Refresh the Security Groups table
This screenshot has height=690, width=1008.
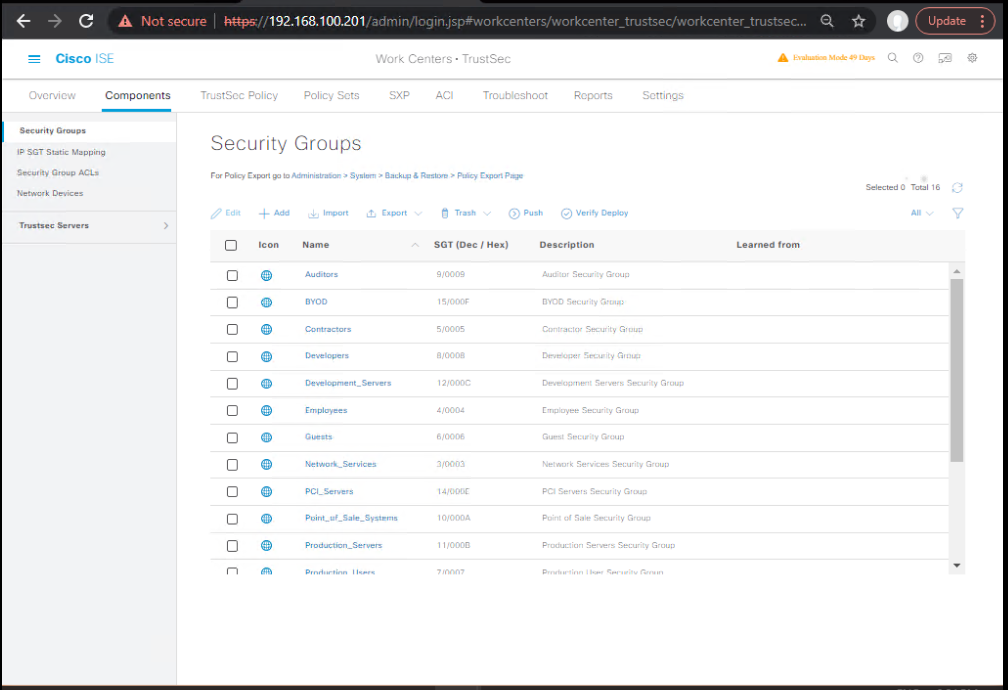click(957, 188)
